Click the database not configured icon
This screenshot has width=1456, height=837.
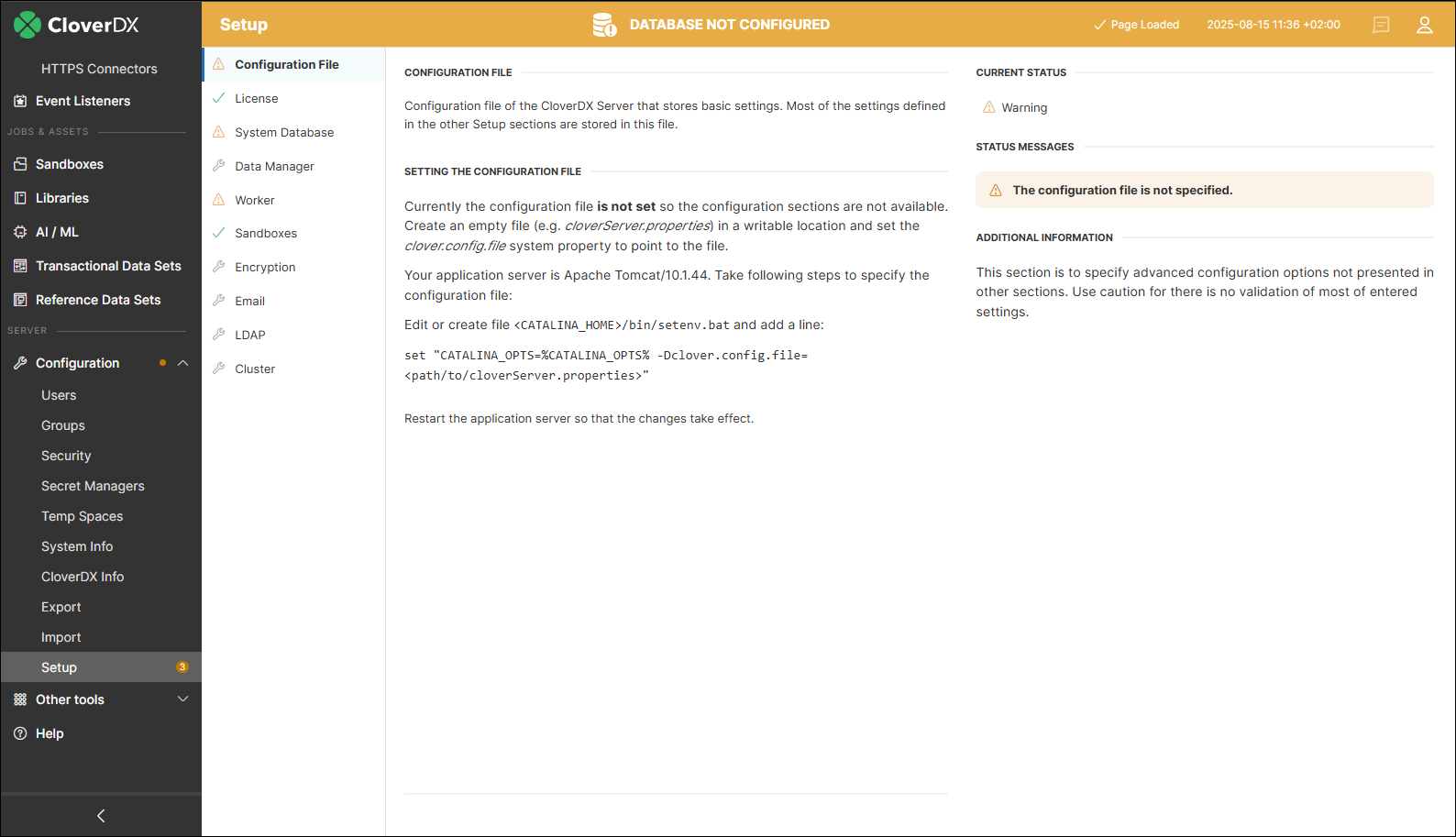point(604,25)
